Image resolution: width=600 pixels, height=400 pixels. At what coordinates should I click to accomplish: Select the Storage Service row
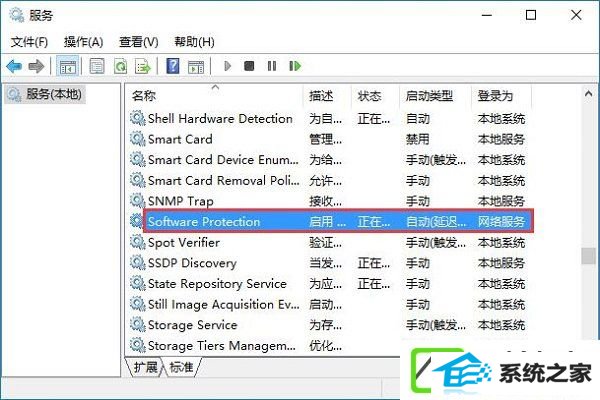pos(330,325)
